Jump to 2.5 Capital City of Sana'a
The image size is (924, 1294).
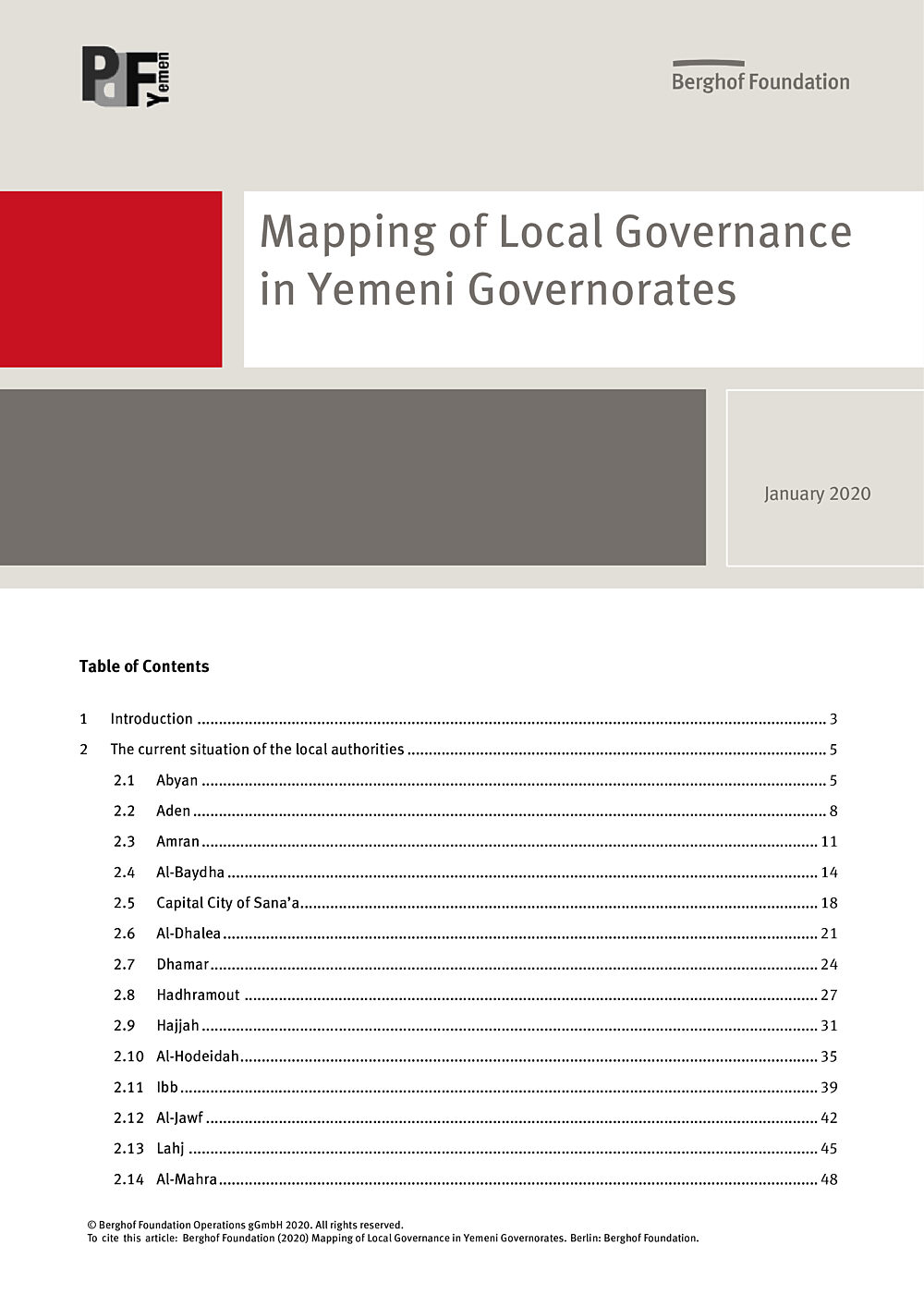point(475,903)
